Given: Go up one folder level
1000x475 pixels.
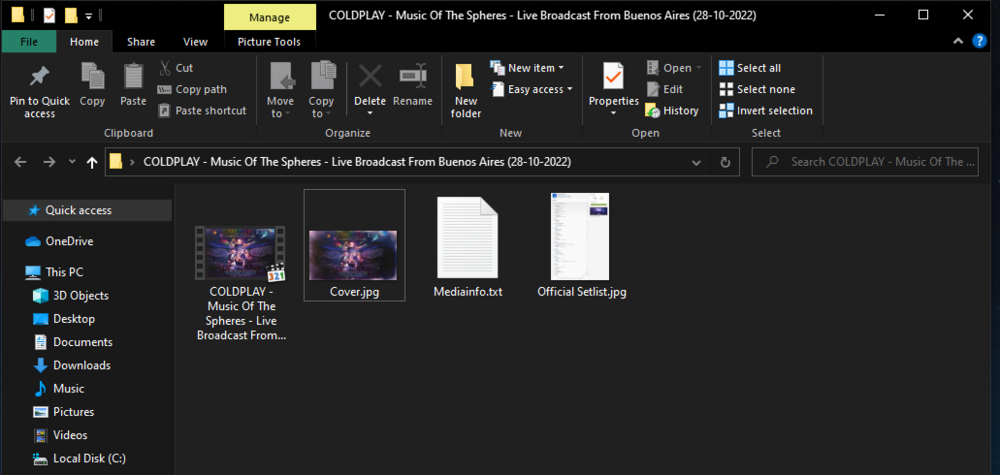Looking at the screenshot, I should [92, 162].
